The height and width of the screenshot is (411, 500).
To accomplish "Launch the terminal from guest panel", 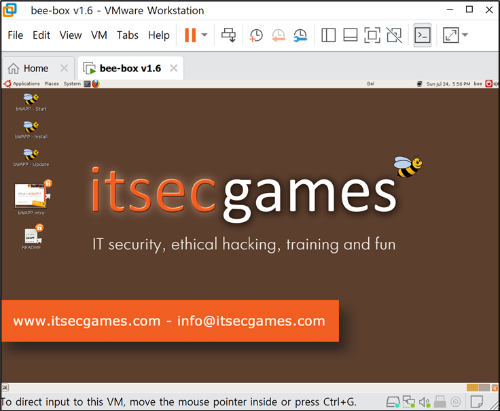I will [x=87, y=84].
